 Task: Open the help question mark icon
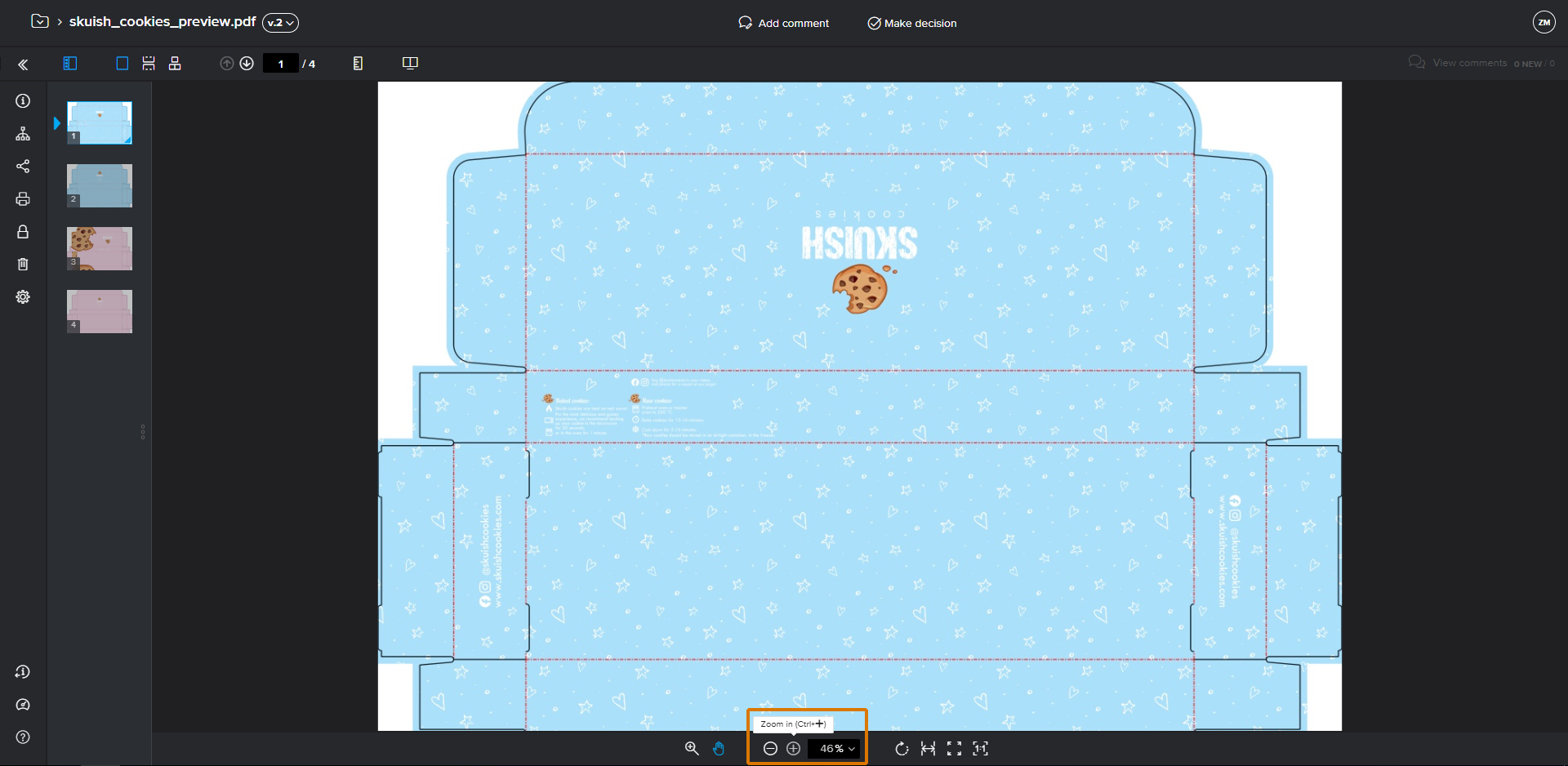(23, 737)
